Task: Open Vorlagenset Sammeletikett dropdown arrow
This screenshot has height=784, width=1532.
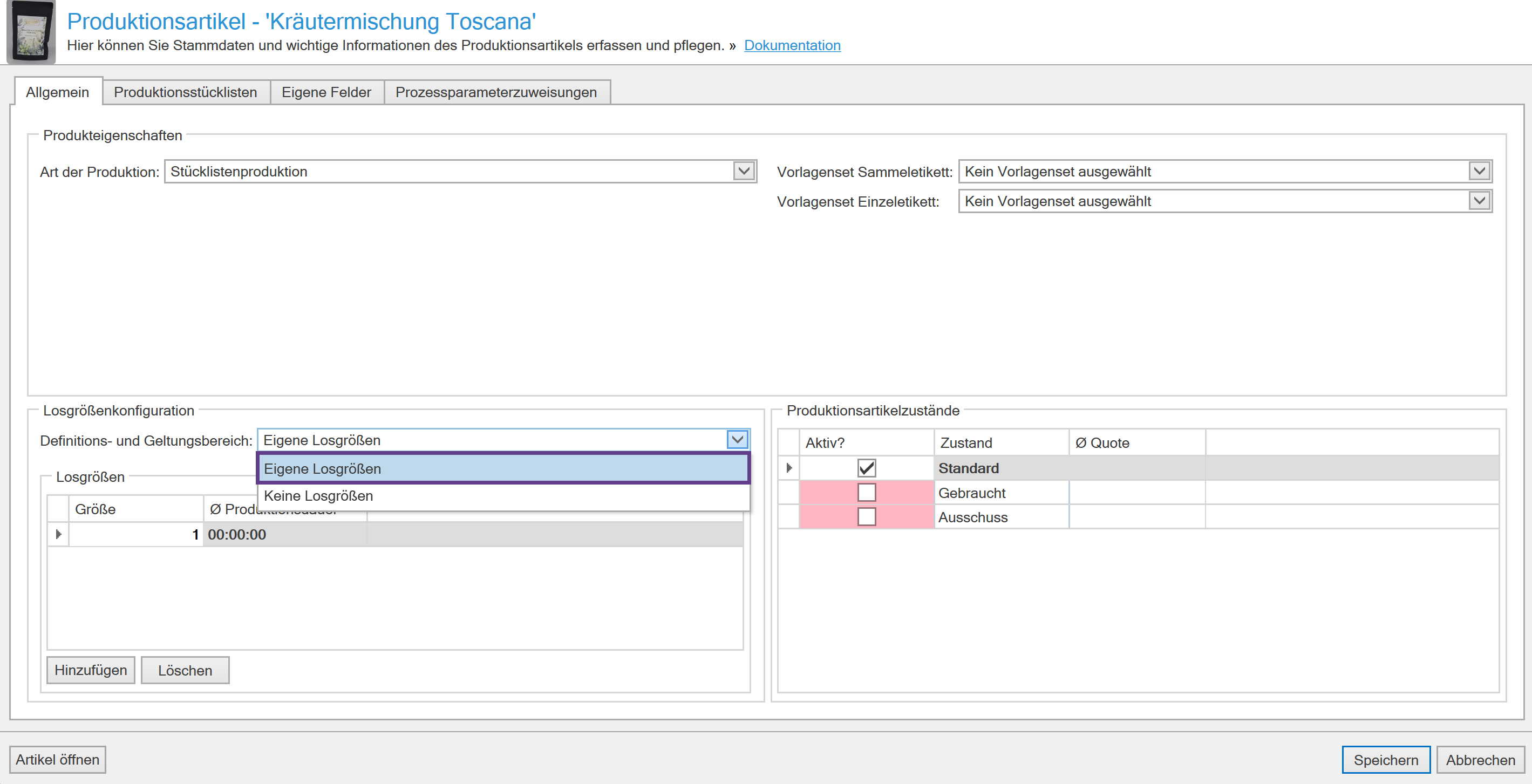Action: pyautogui.click(x=1479, y=171)
